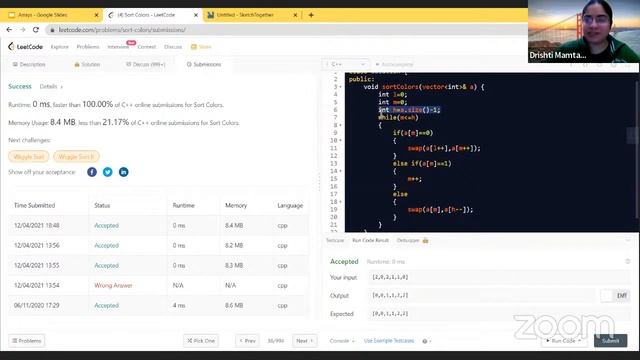Open the Accepted submission from 12/04/2021 13:56
Screen dimensions: 640x360
pos(106,245)
